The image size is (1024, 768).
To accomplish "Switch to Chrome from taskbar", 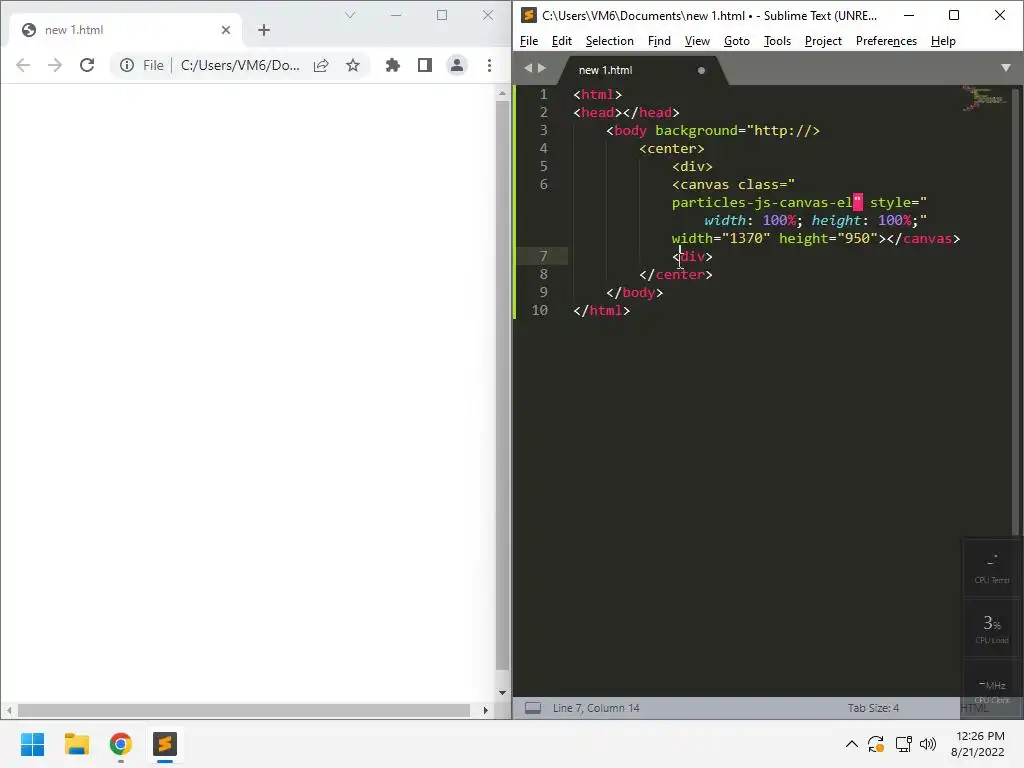I will [121, 744].
